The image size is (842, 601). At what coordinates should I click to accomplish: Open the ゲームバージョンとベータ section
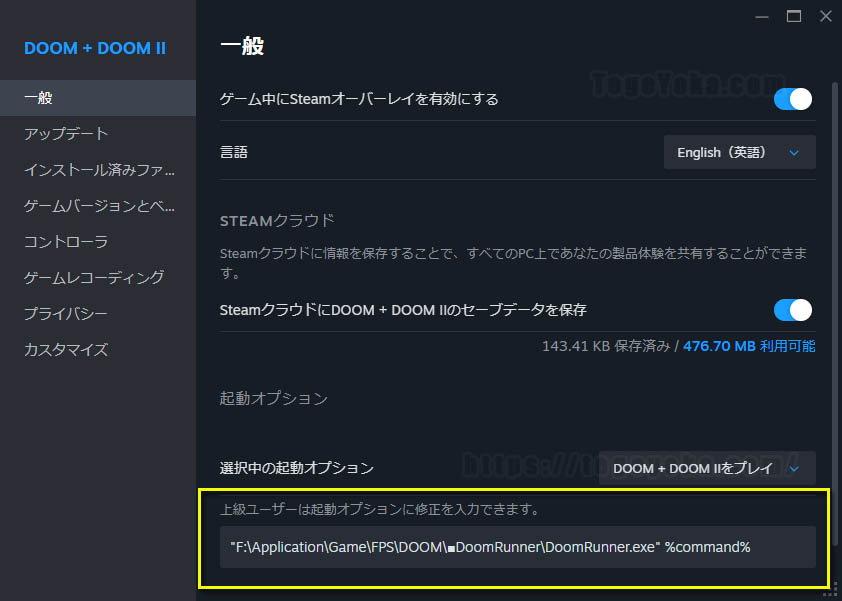point(80,205)
